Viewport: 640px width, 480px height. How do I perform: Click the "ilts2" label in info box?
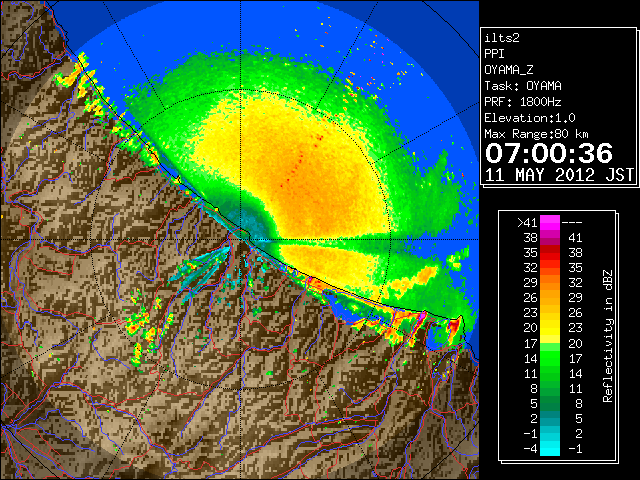pos(502,38)
